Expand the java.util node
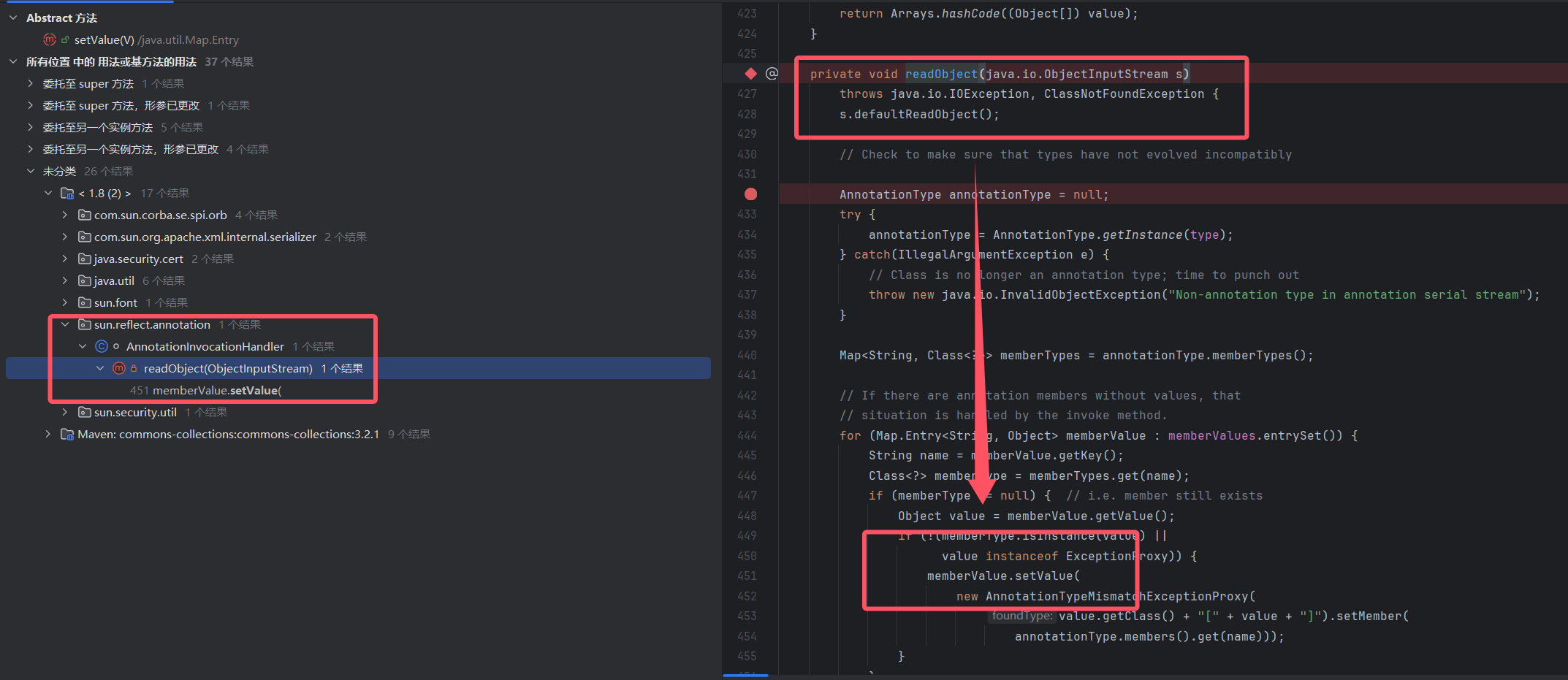 coord(65,280)
